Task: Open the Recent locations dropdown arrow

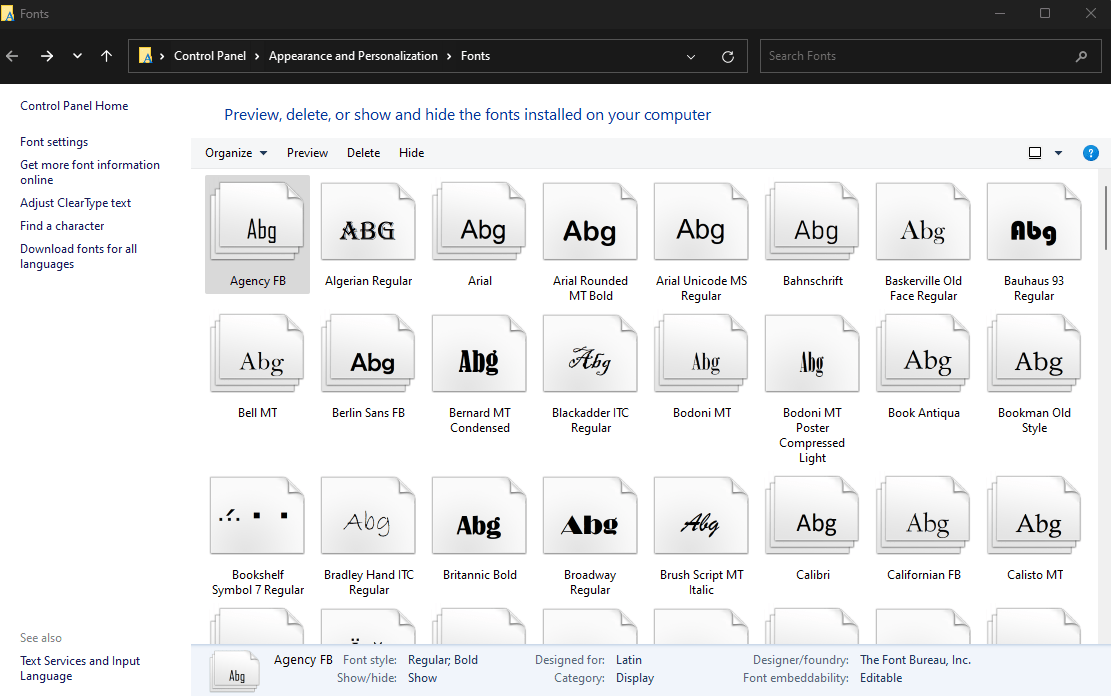Action: 77,56
